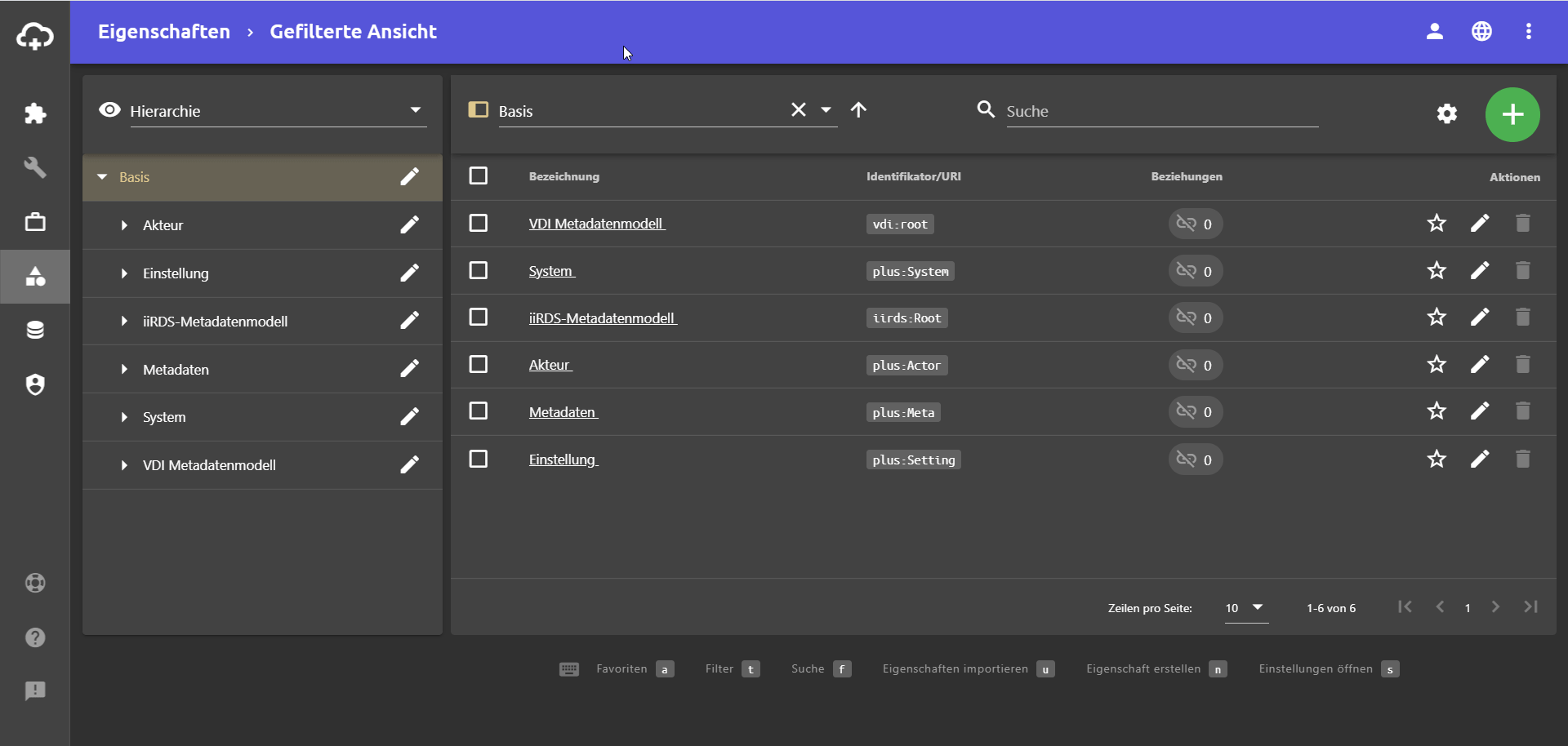
Task: Open the database sidebar icon
Action: pos(35,331)
